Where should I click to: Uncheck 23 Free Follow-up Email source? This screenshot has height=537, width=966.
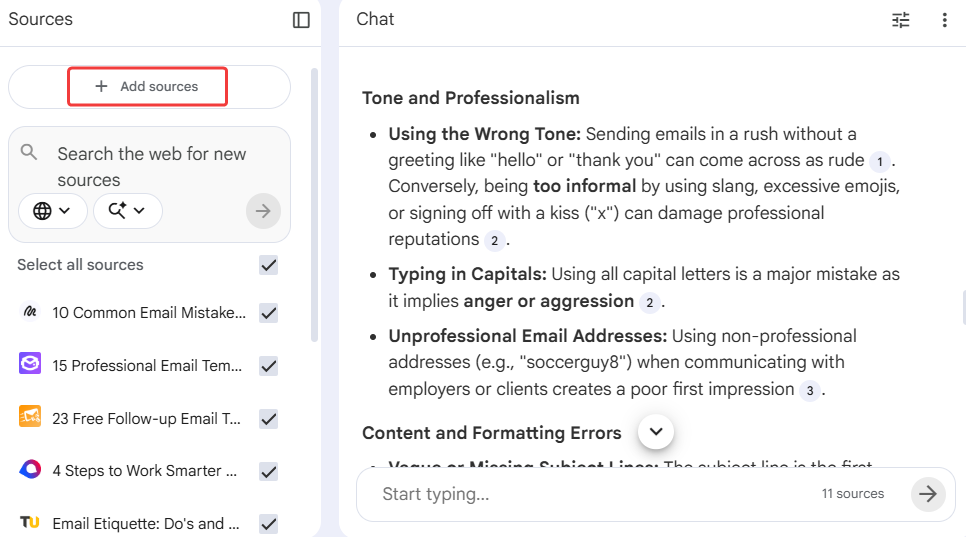click(x=268, y=419)
